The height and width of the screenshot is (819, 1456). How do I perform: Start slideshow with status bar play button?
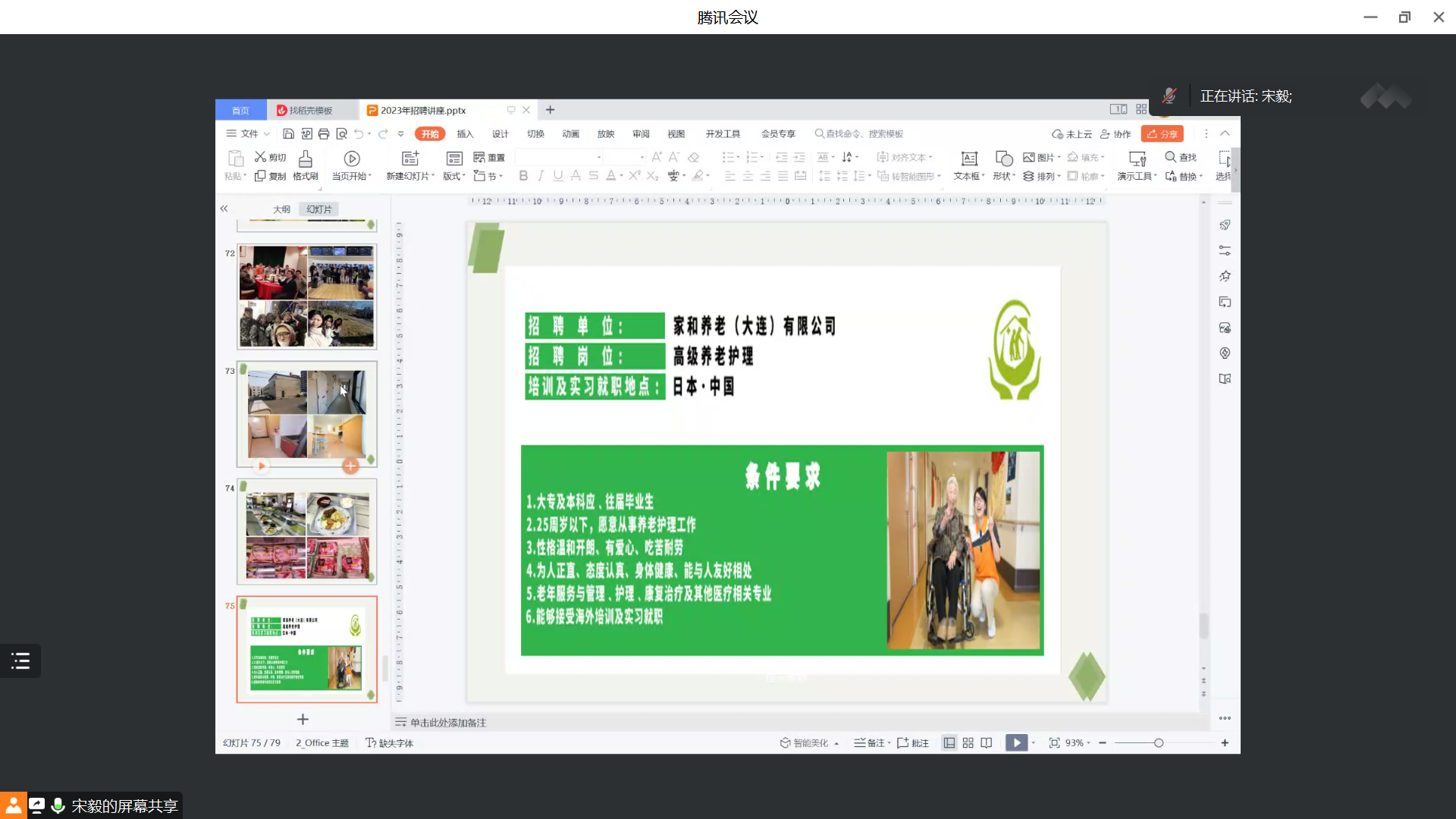pyautogui.click(x=1016, y=743)
